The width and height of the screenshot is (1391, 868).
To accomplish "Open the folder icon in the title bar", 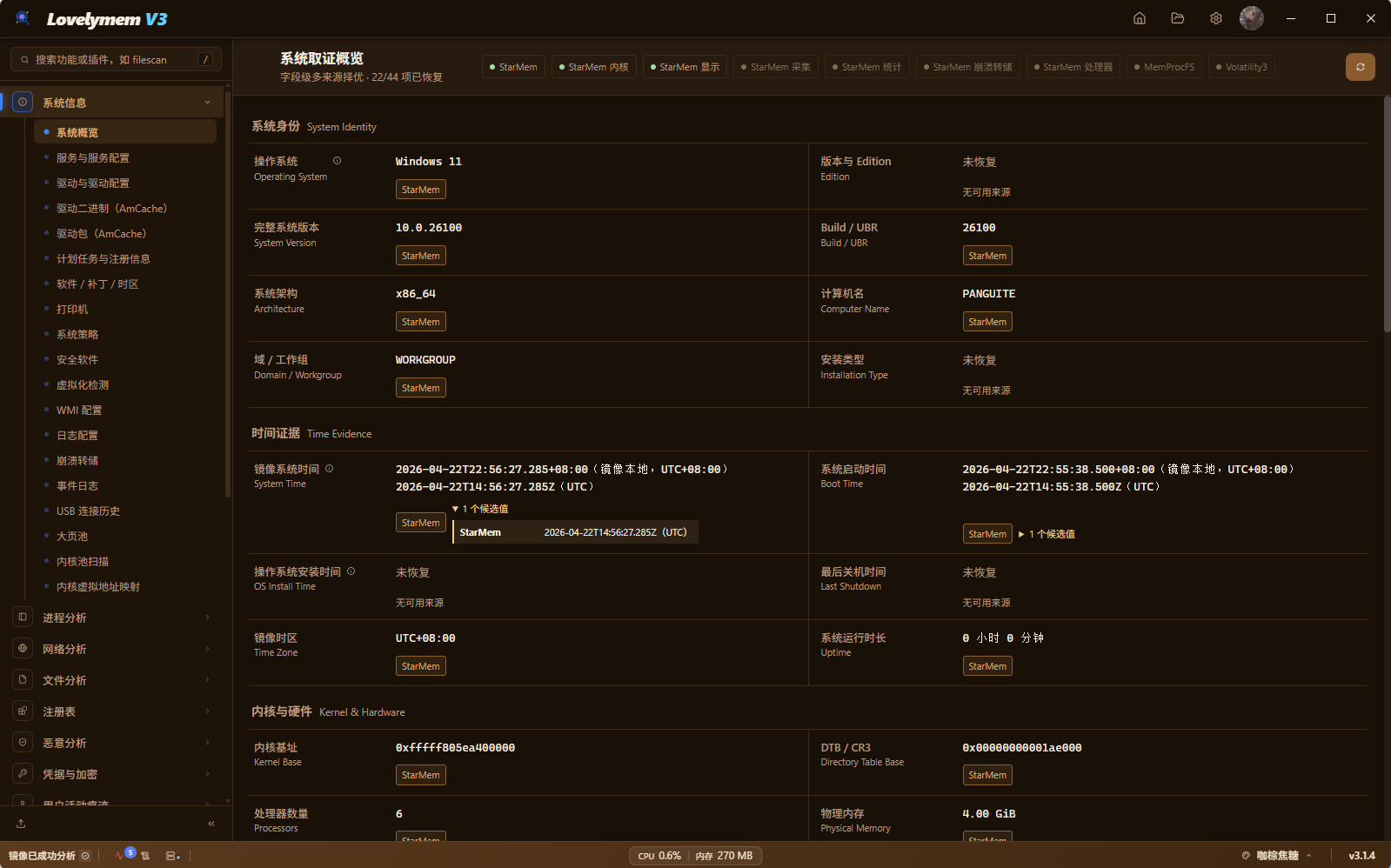I will pos(1178,18).
